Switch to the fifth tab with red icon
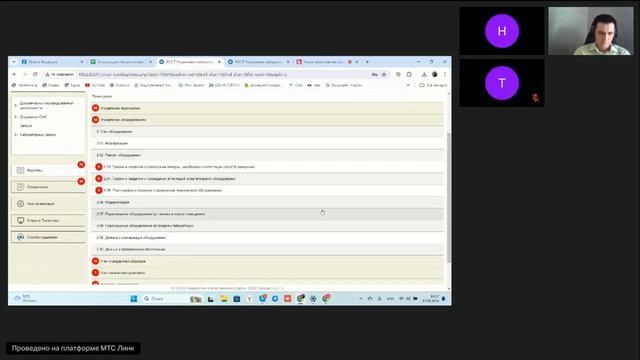 coord(327,62)
